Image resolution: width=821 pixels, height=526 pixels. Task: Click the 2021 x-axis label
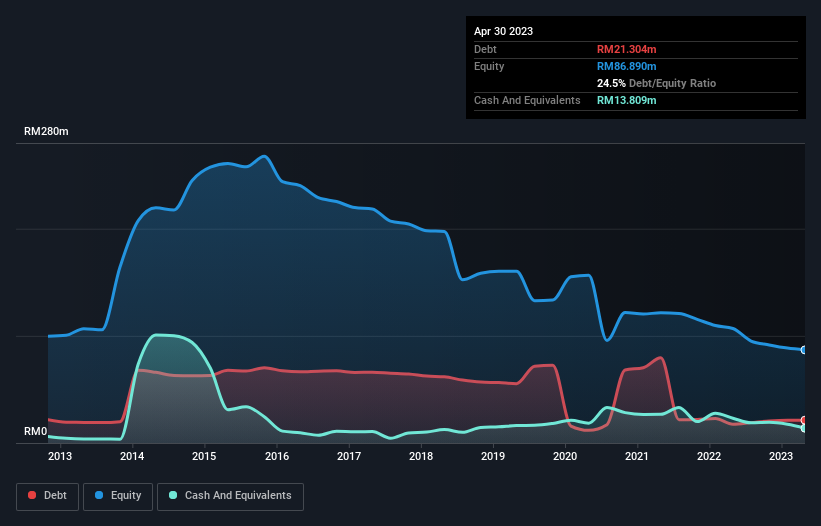point(637,456)
